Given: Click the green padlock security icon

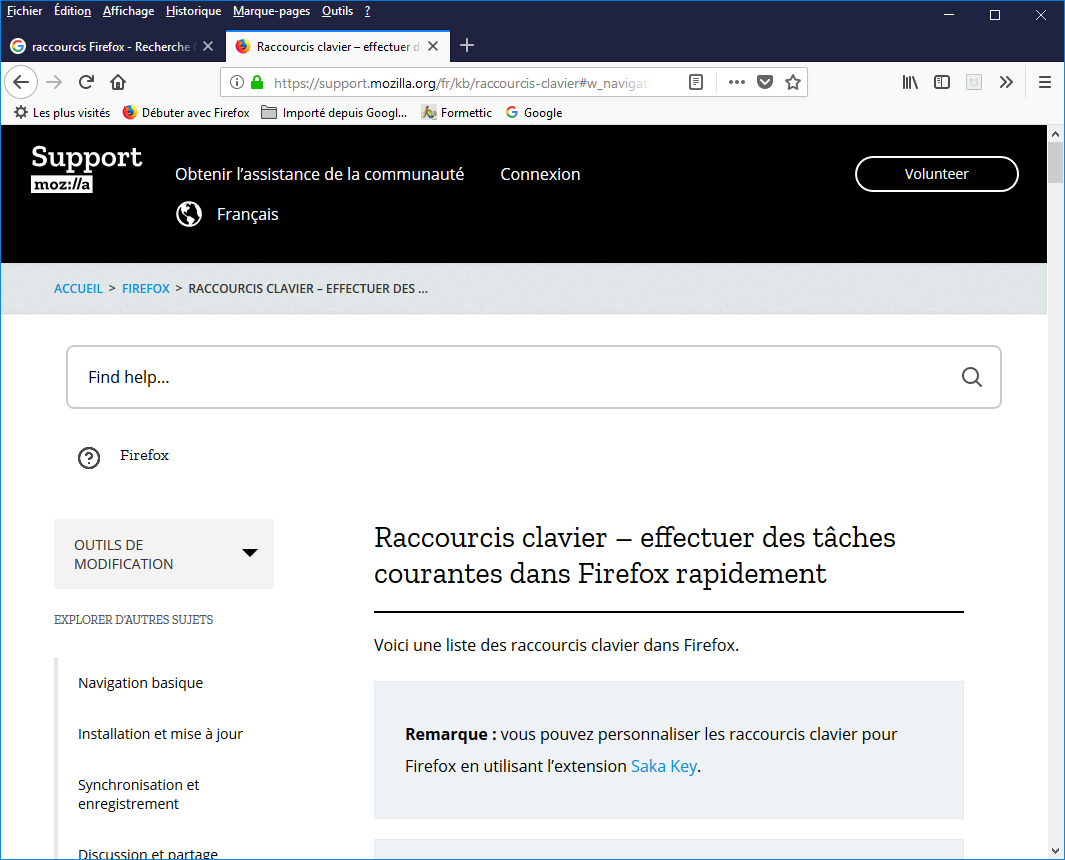Looking at the screenshot, I should (x=257, y=82).
